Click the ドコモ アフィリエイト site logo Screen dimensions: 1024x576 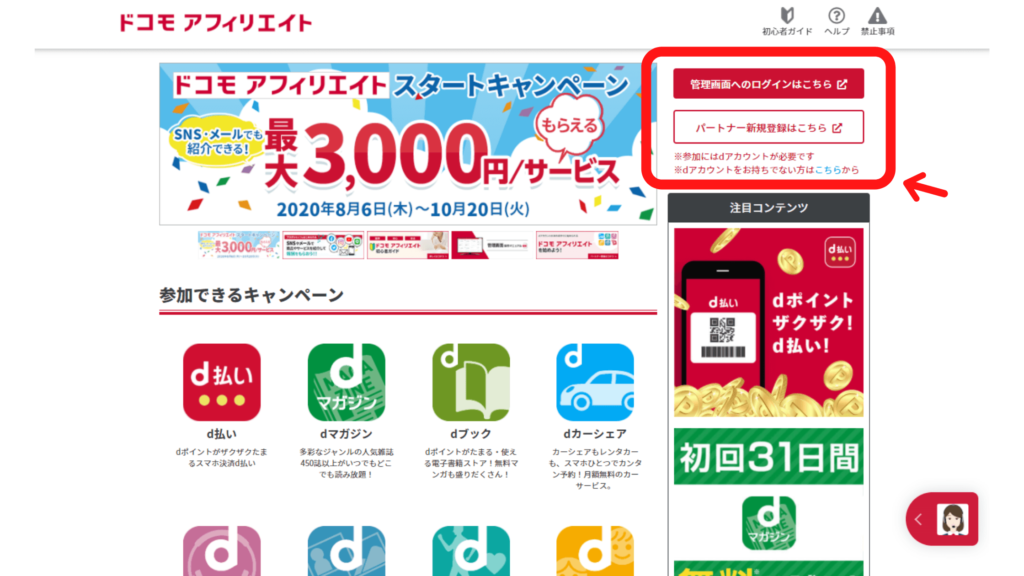click(x=215, y=23)
